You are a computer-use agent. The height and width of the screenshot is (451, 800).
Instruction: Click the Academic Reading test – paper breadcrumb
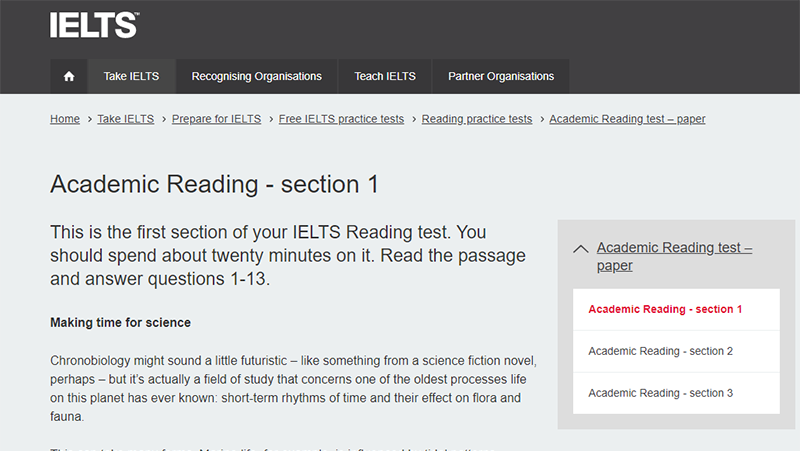(627, 119)
